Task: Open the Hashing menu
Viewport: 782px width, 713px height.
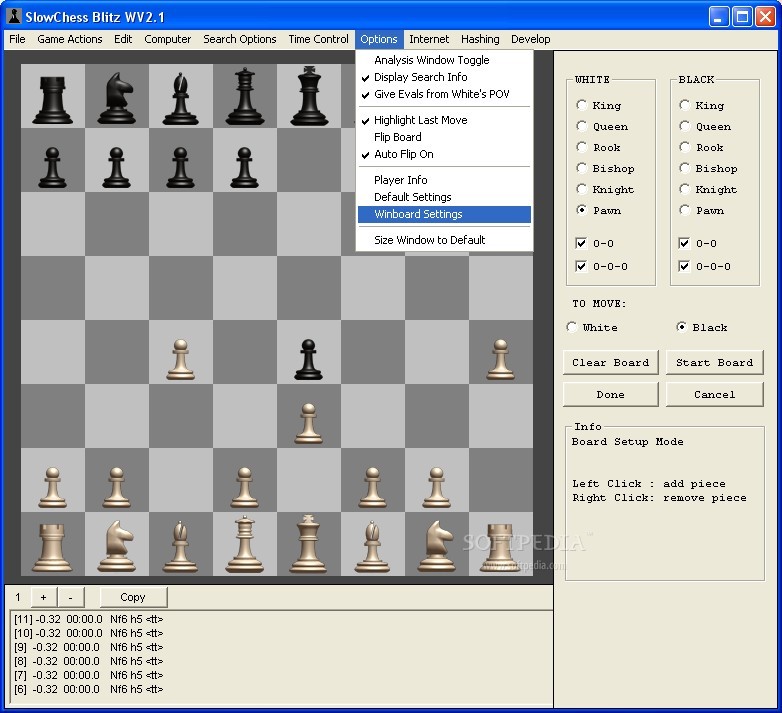Action: (x=480, y=39)
